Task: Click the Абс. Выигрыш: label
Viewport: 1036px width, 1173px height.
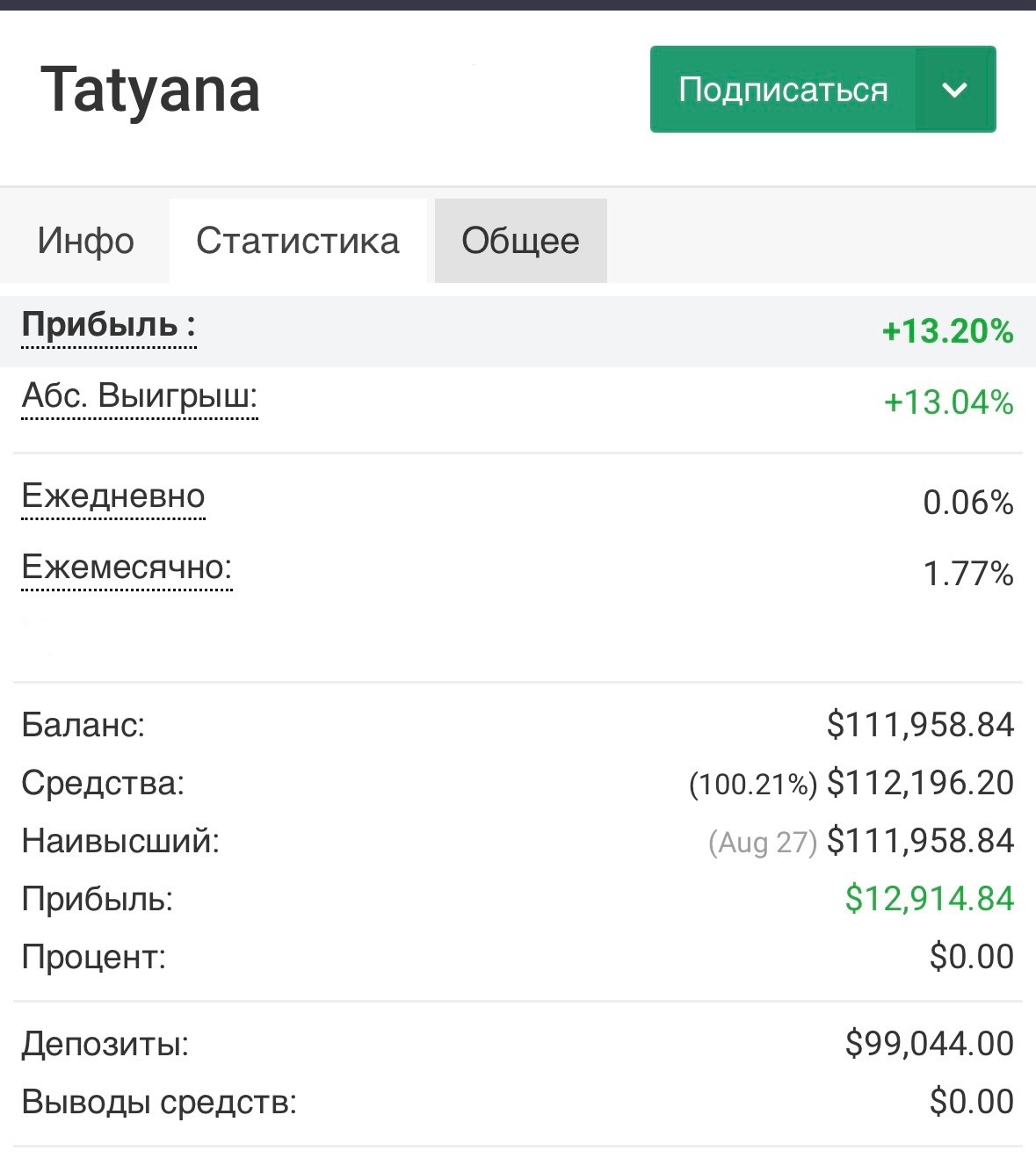Action: point(140,396)
